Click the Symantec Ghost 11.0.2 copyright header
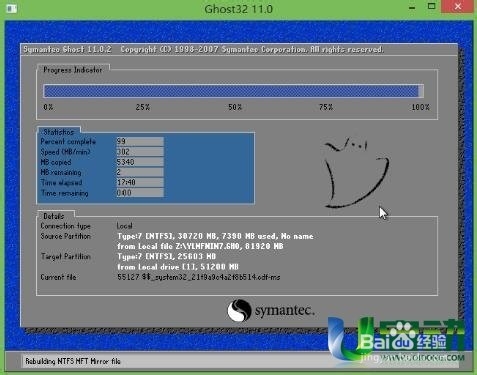This screenshot has width=477, height=375. click(x=203, y=50)
